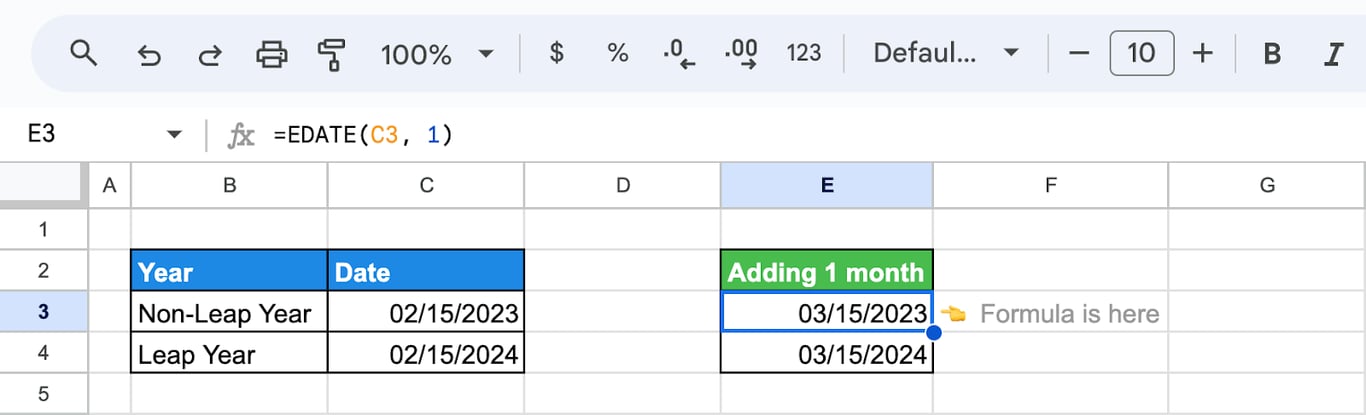Screen dimensions: 1366x415
Task: Open the 100% zoom dropdown
Action: pyautogui.click(x=437, y=53)
